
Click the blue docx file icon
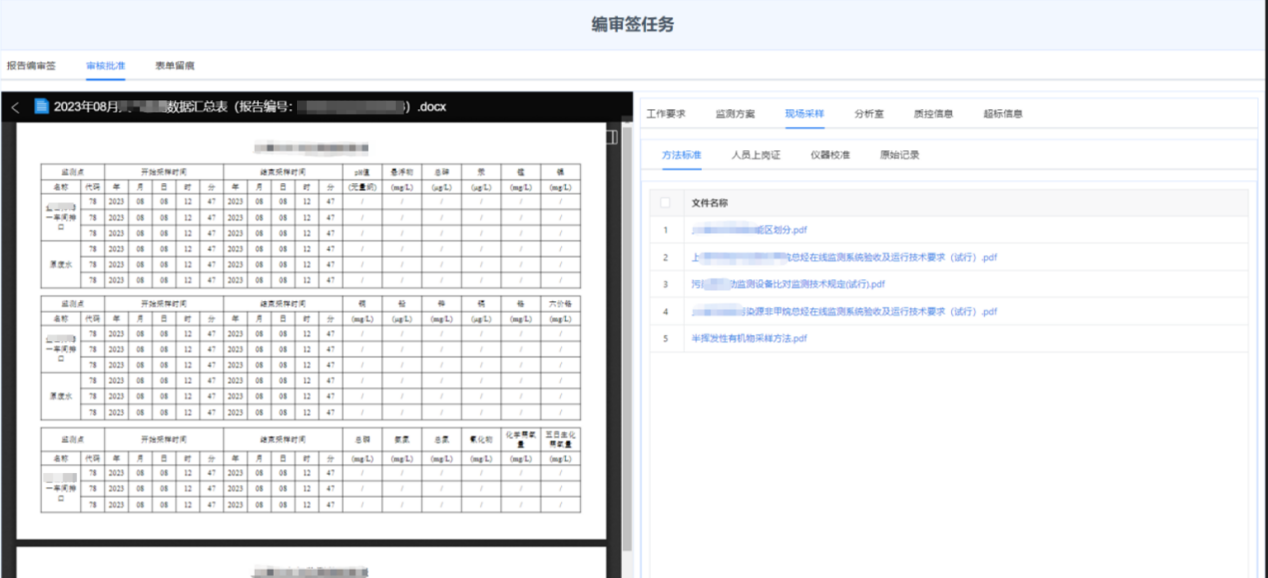[x=41, y=106]
